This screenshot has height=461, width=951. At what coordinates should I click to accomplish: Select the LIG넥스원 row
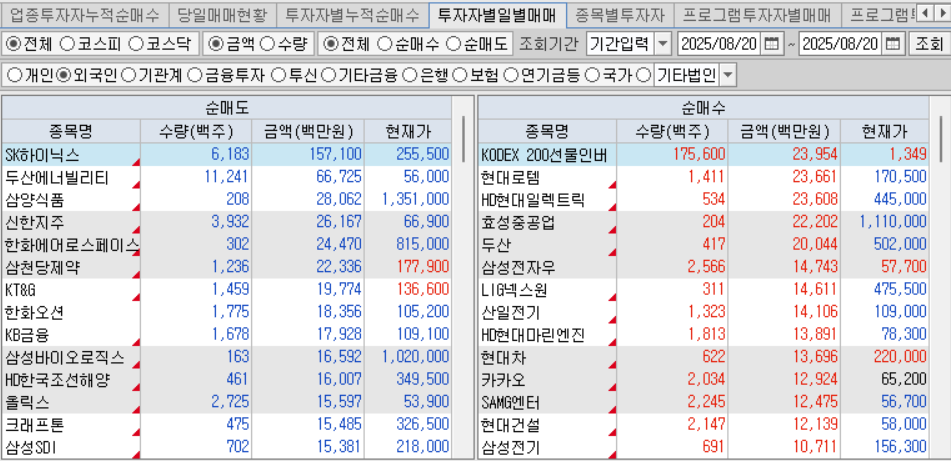704,290
